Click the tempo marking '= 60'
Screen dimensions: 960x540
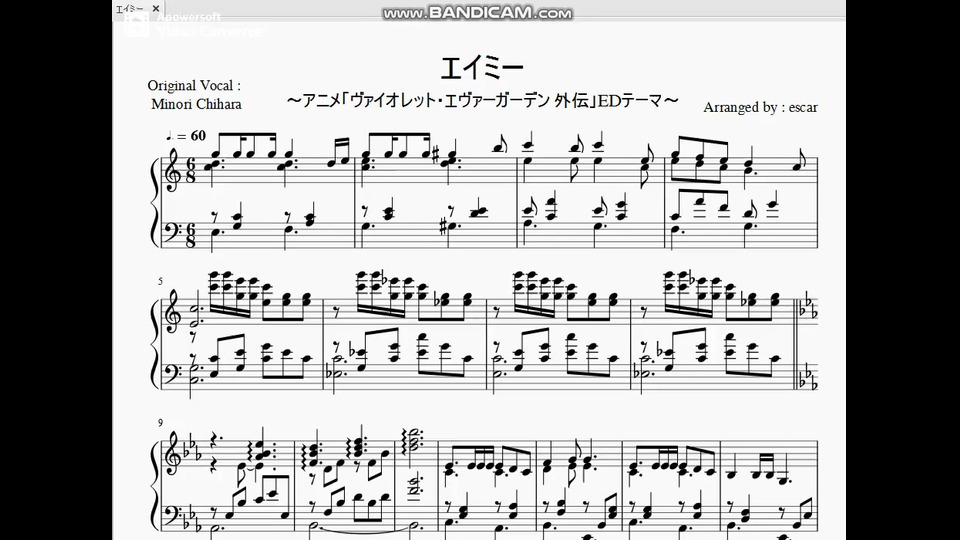click(187, 136)
